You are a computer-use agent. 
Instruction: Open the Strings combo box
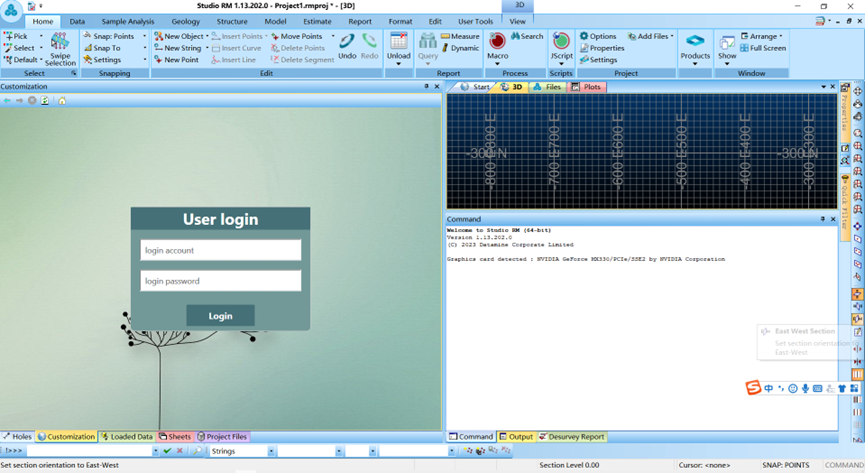[x=240, y=452]
